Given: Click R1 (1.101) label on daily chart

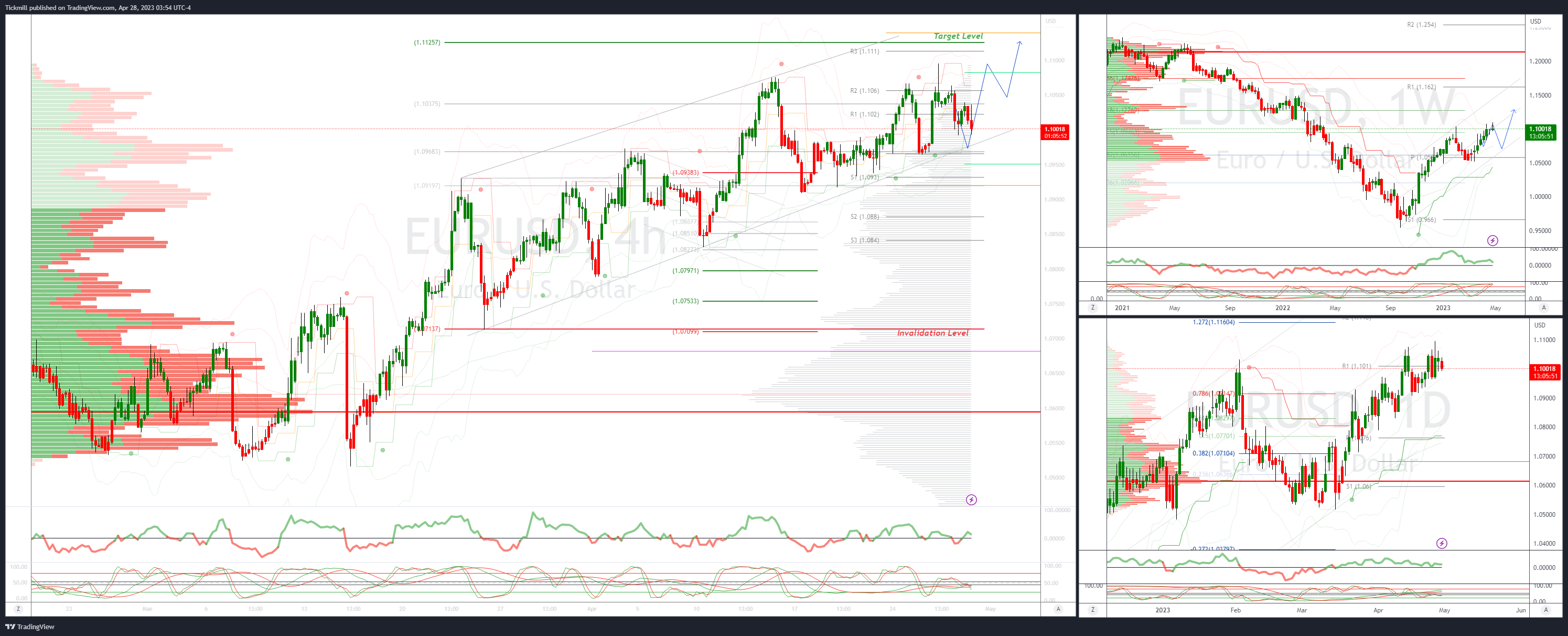Looking at the screenshot, I should point(1356,366).
